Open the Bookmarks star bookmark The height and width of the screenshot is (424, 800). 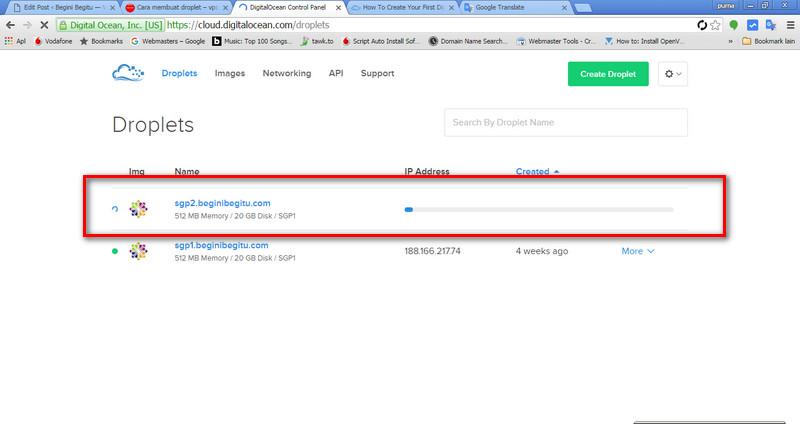[x=101, y=41]
